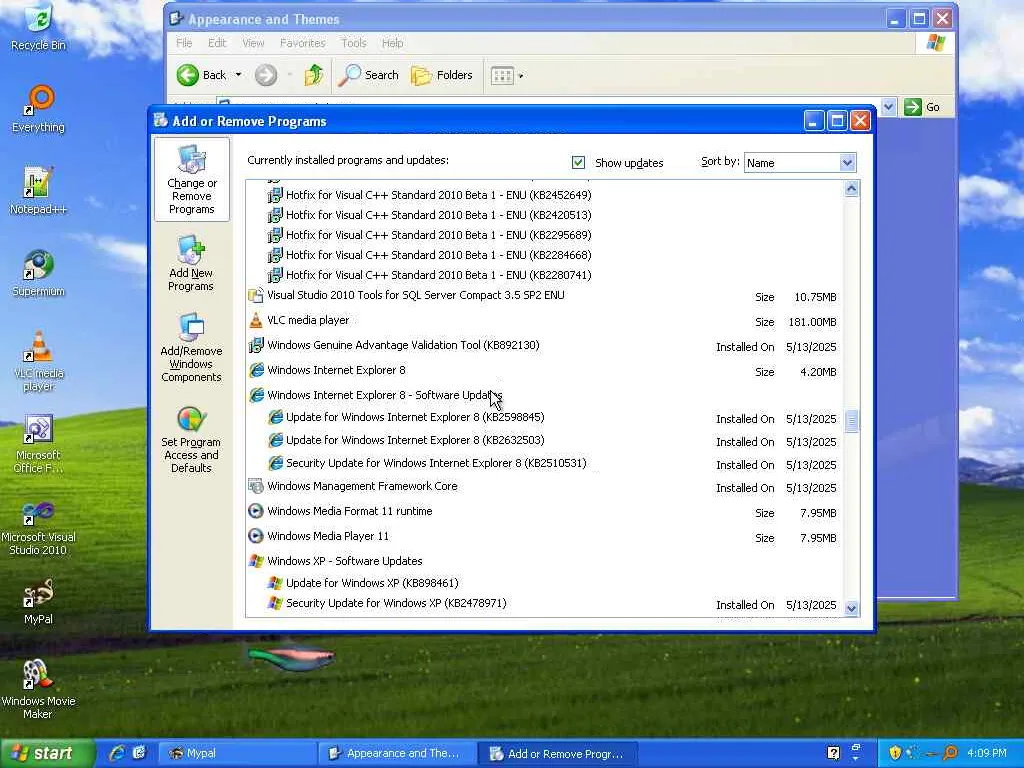Screen dimensions: 1024x768
Task: Click the Go button in address bar
Action: (x=922, y=106)
